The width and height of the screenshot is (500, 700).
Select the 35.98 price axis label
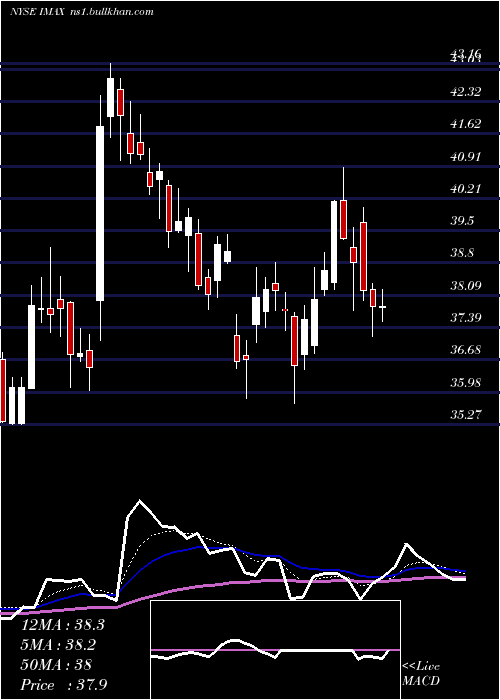(x=466, y=383)
